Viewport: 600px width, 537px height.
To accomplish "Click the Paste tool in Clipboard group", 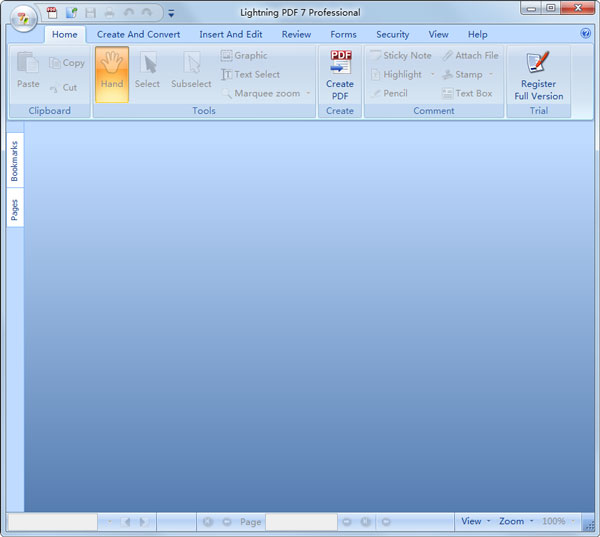I will (x=28, y=70).
